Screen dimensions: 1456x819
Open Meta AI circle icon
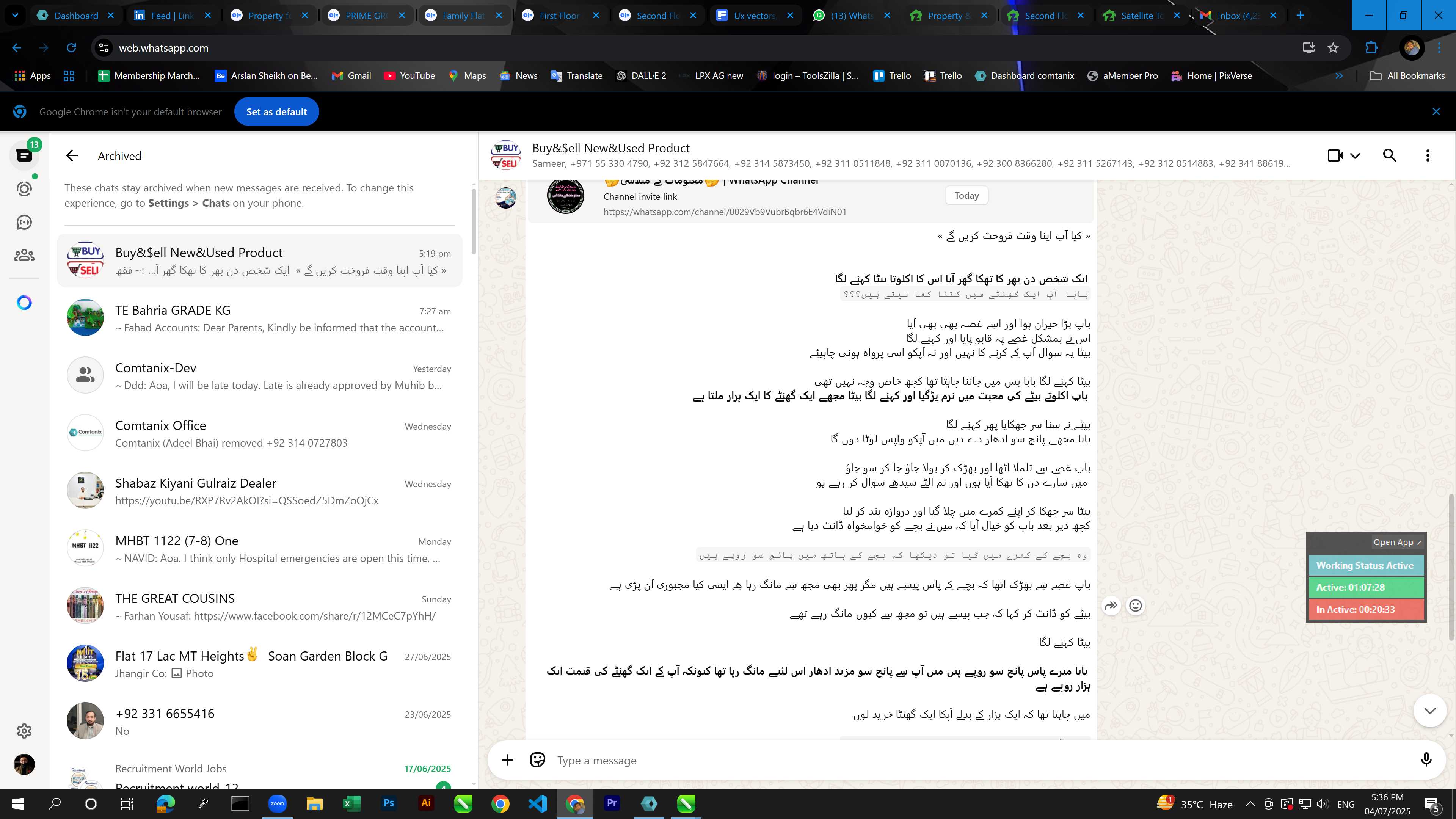click(x=24, y=303)
